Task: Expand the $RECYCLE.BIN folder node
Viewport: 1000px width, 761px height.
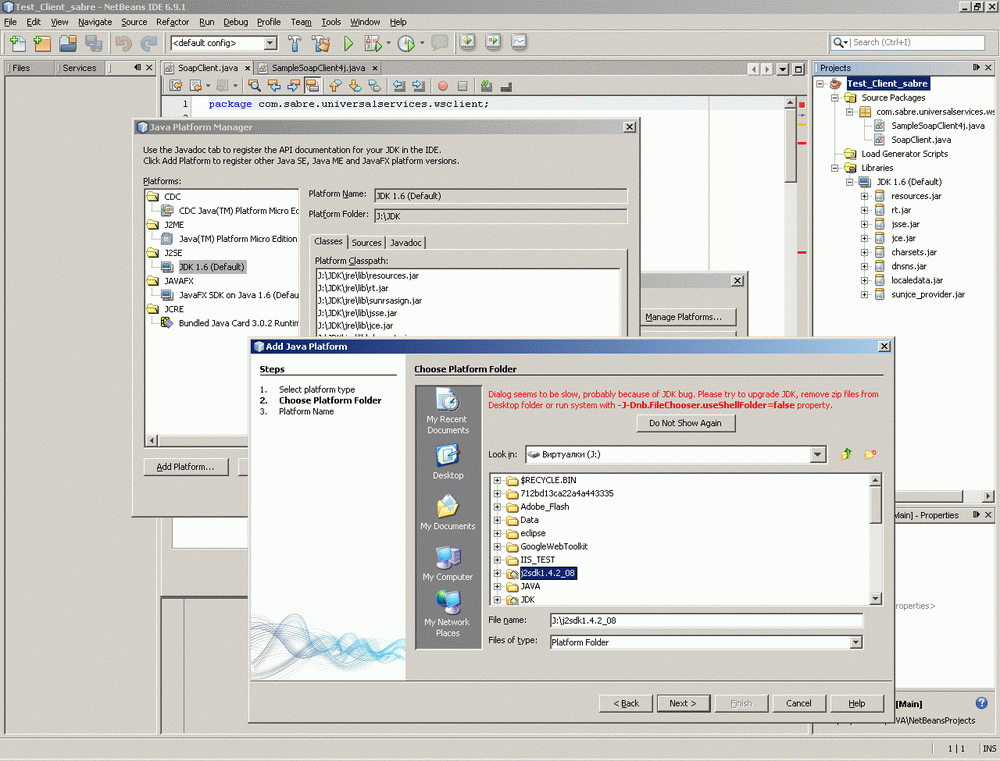Action: [497, 480]
